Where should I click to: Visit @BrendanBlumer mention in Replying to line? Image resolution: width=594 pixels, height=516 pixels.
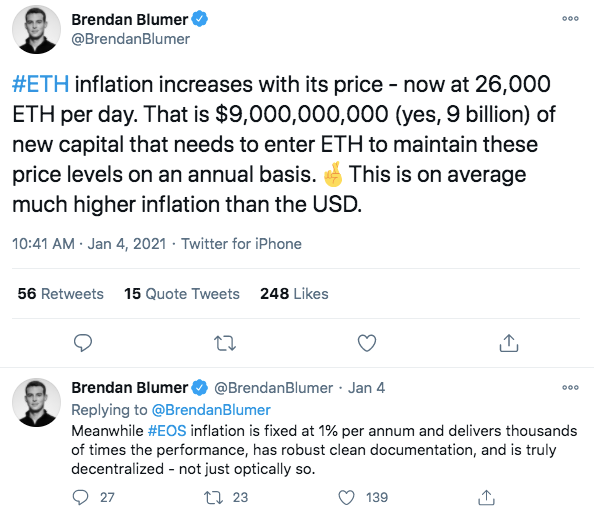(211, 410)
